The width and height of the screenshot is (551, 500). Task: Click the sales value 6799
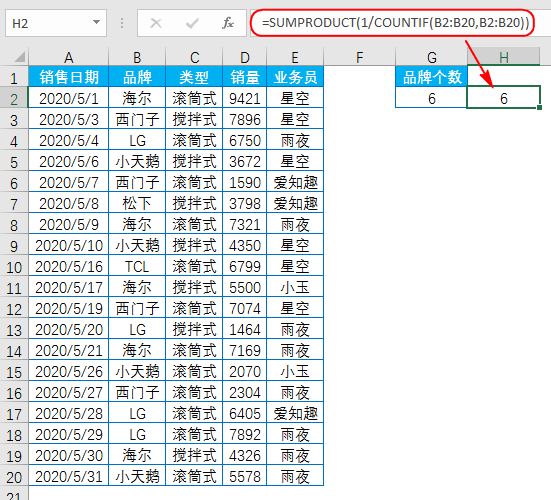[245, 266]
